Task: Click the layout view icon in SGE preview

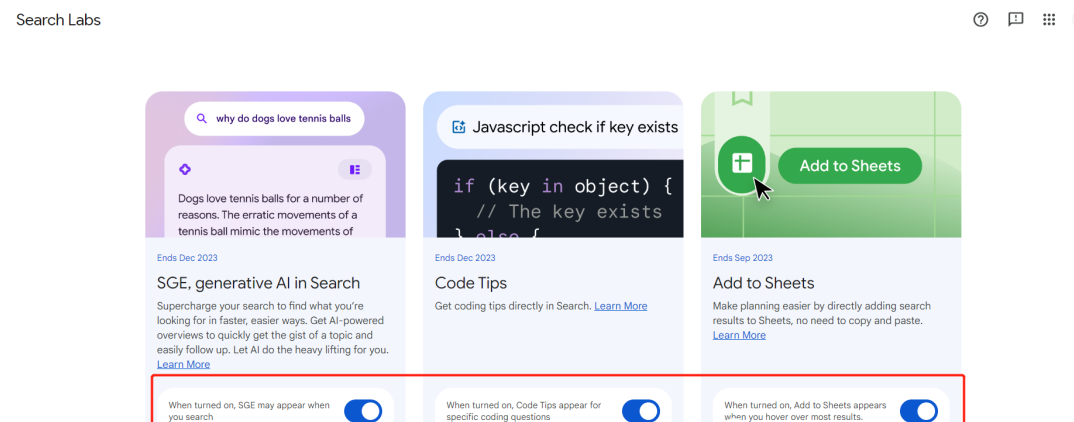Action: [355, 169]
